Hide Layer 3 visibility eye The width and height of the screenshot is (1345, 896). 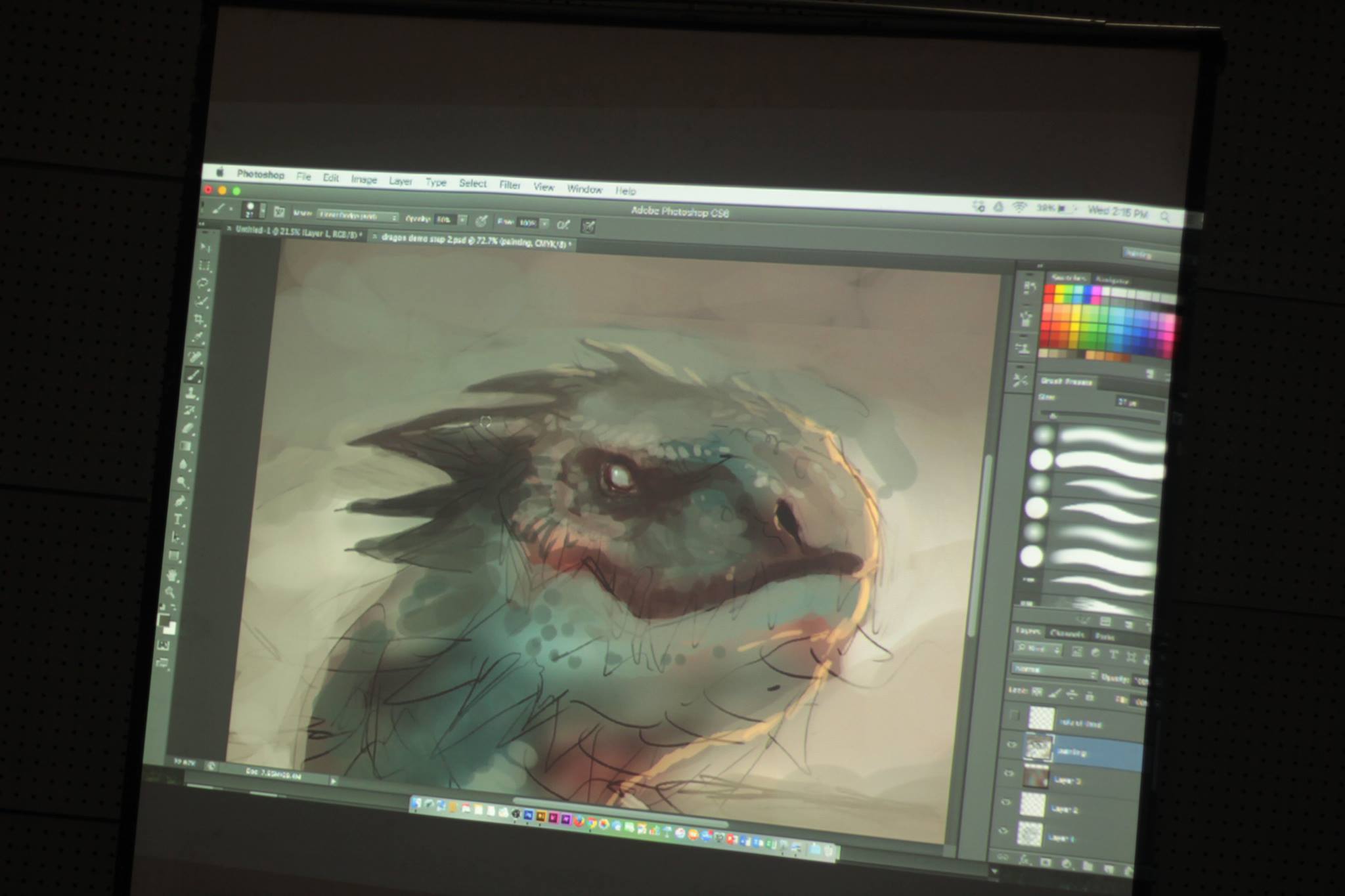click(1009, 773)
